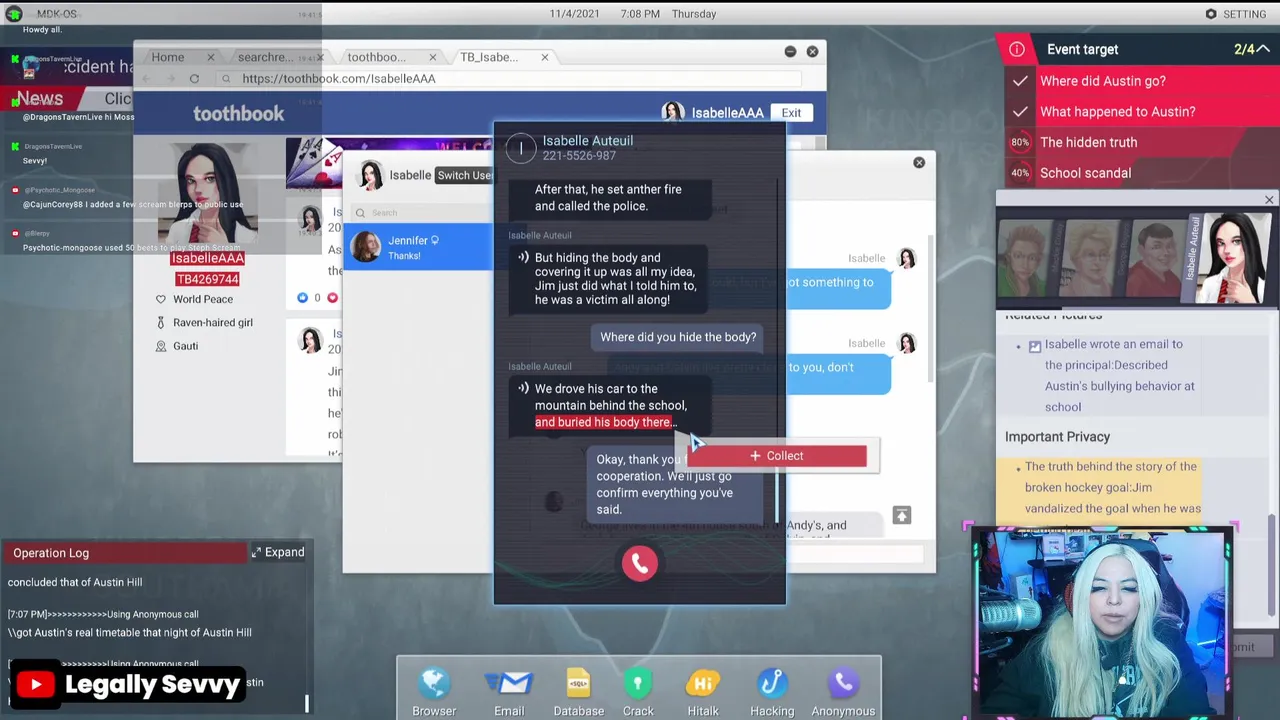The width and height of the screenshot is (1280, 720).
Task: Click the MDK OS logo icon
Action: pyautogui.click(x=15, y=14)
